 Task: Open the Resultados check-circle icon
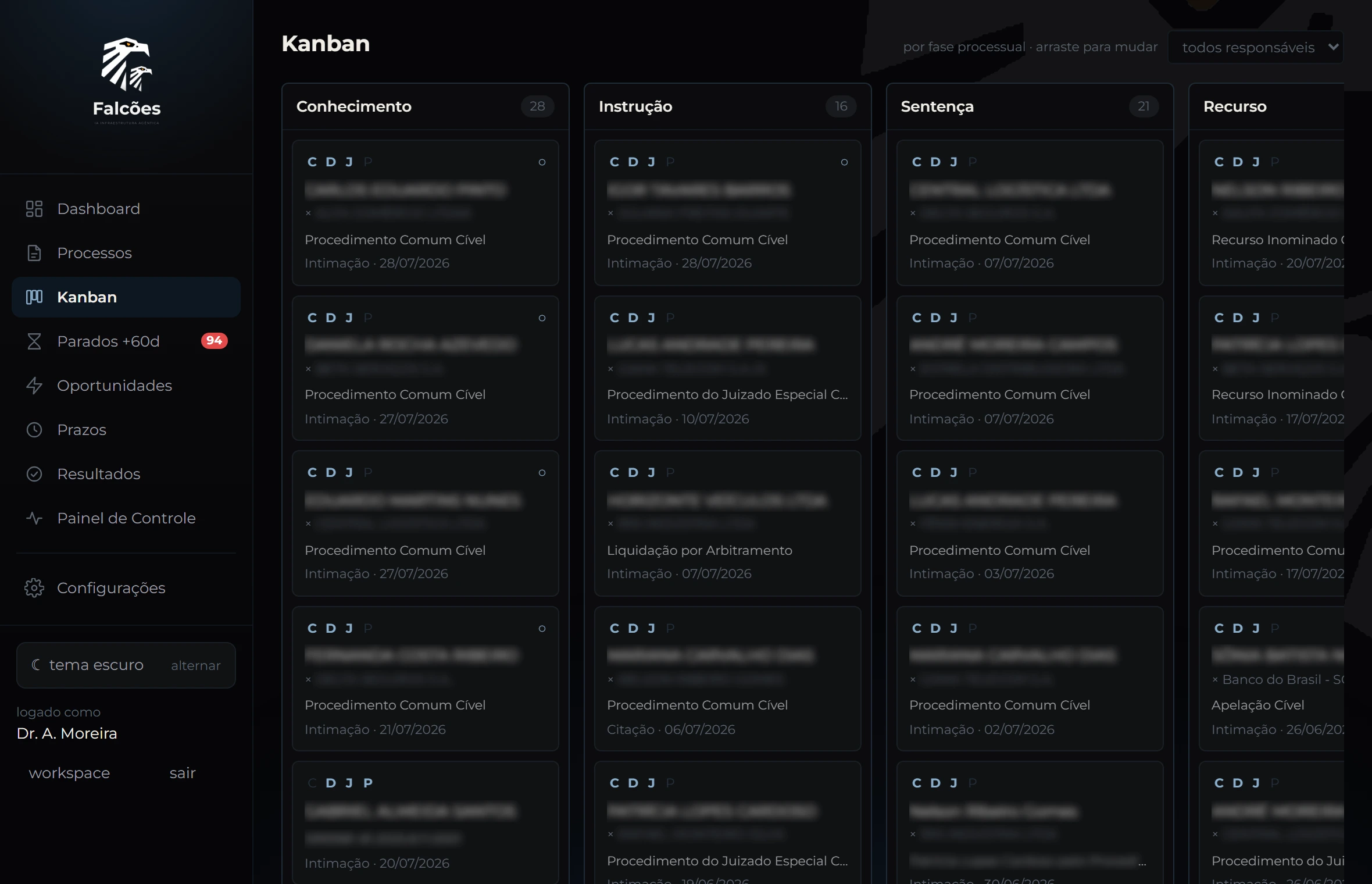[34, 474]
